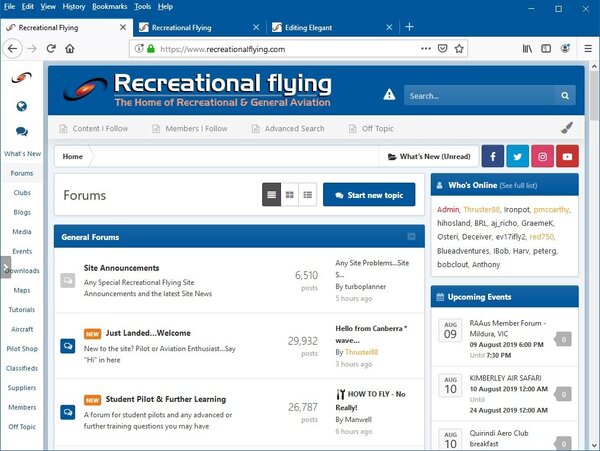This screenshot has height=451, width=600.
Task: Open the Instagram social link
Action: (x=543, y=157)
